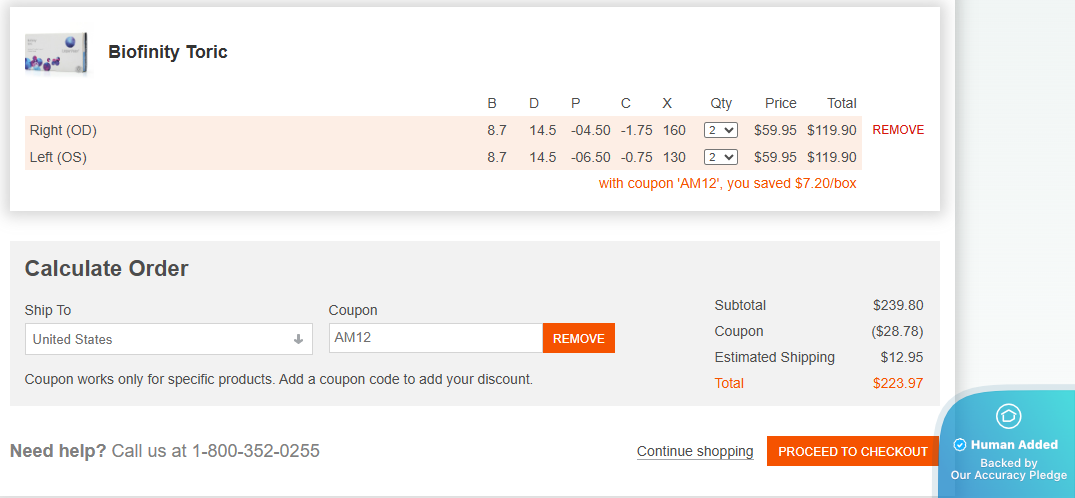Click the house icon in Human Added badge

tap(1008, 416)
